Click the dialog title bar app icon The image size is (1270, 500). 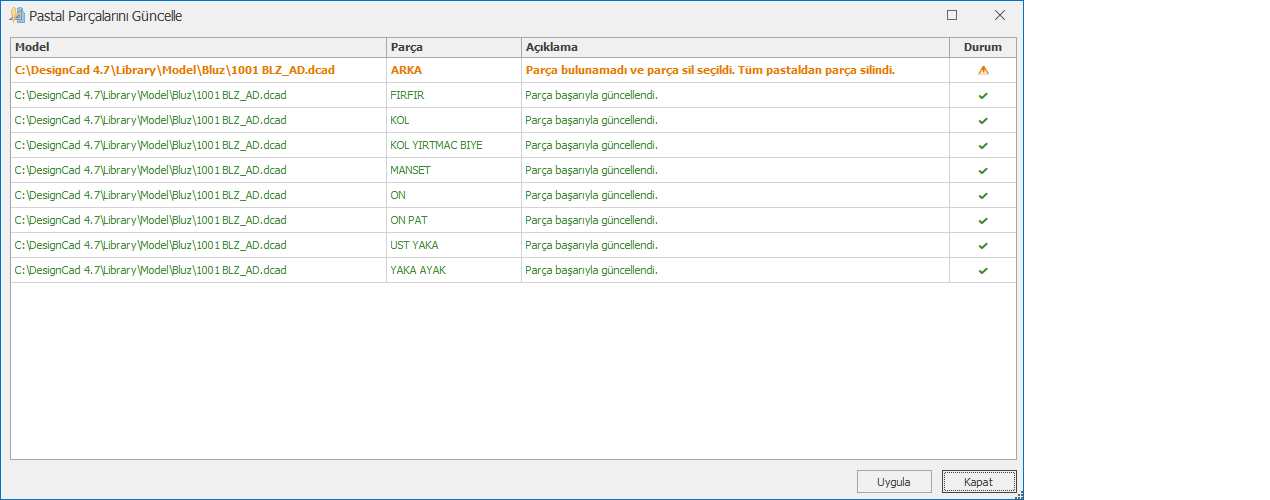(17, 15)
